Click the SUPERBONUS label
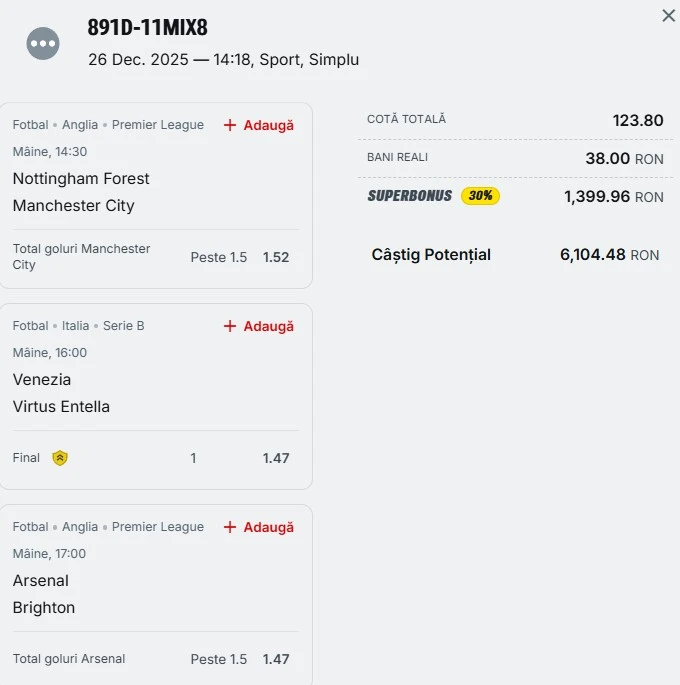 (x=410, y=196)
